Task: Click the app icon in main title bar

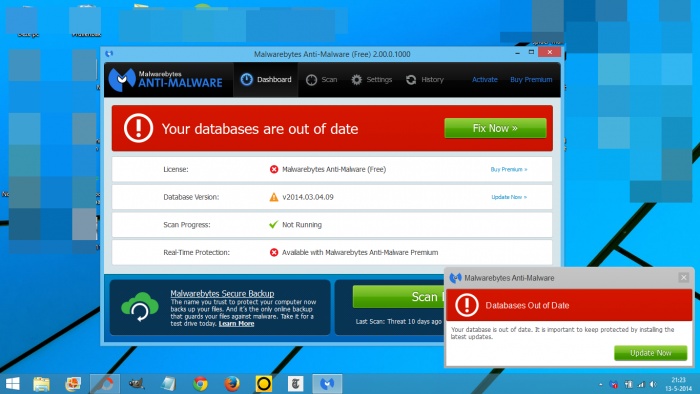Action: (109, 54)
